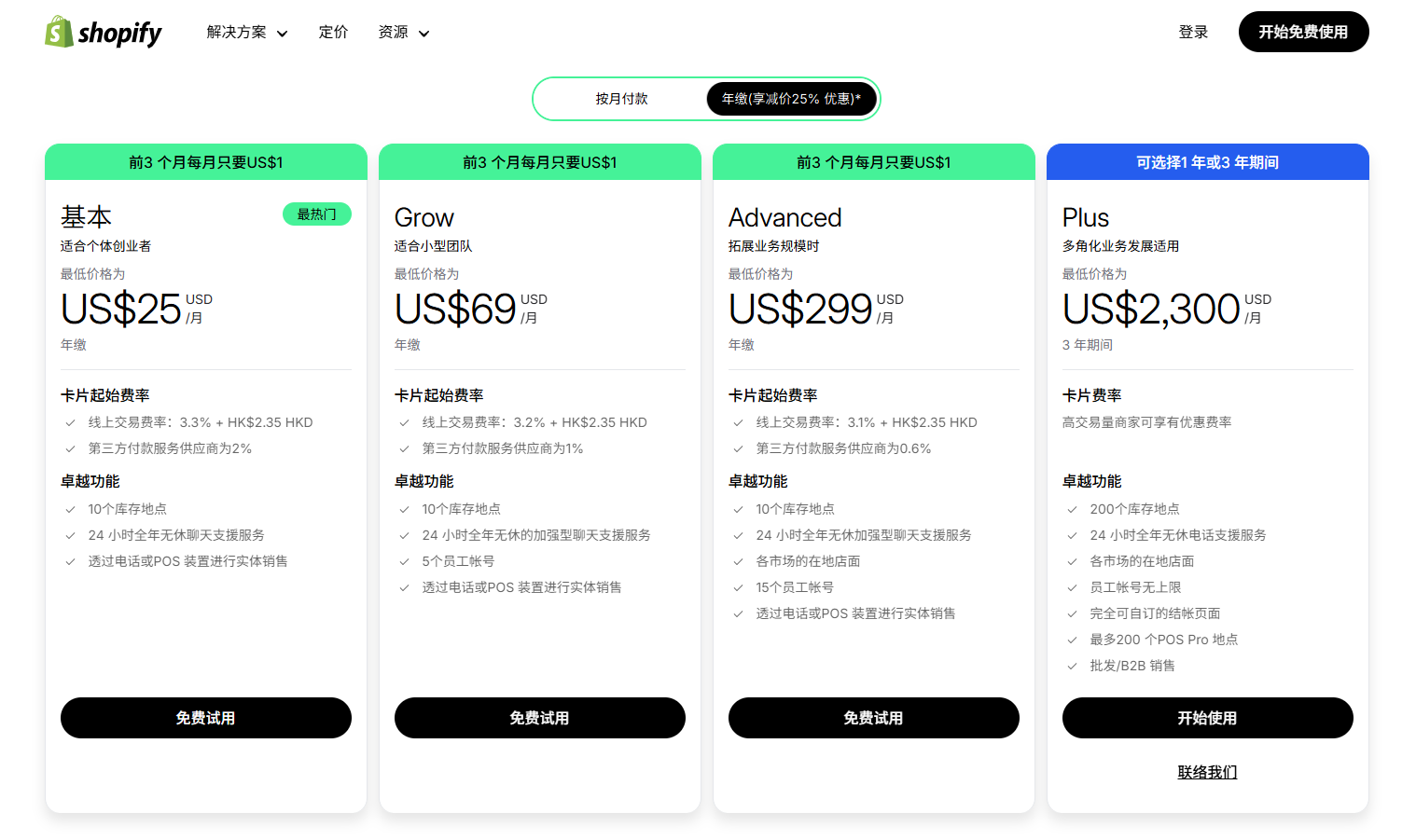This screenshot has width=1416, height=840.
Task: Open the 联络我们 link under Plus plan
Action: [x=1207, y=772]
